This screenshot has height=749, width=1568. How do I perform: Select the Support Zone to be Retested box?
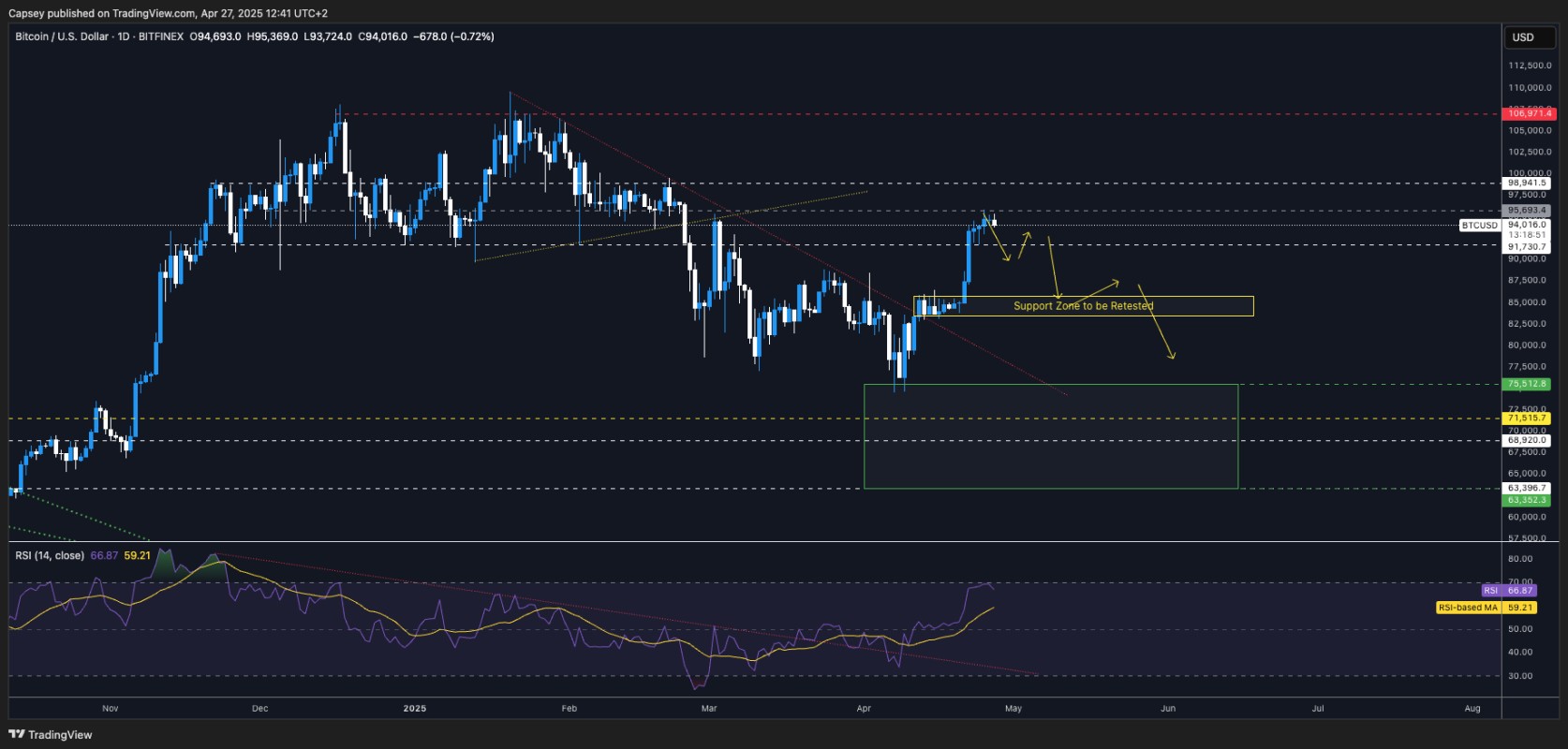point(1083,306)
